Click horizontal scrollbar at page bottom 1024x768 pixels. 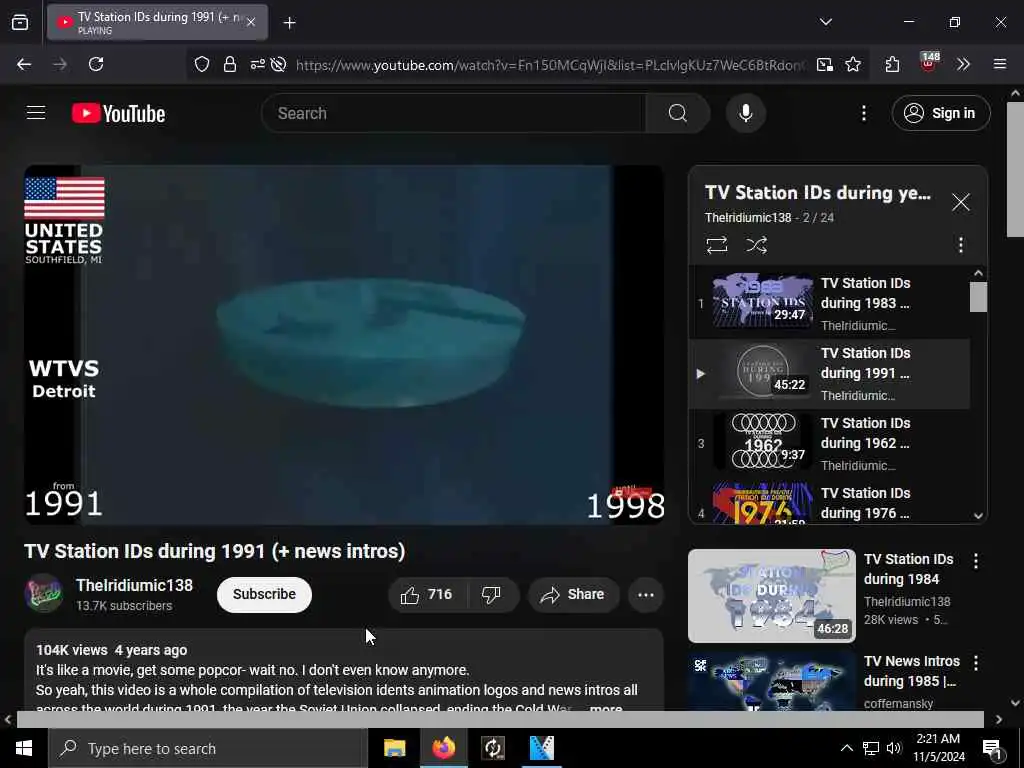[500, 719]
